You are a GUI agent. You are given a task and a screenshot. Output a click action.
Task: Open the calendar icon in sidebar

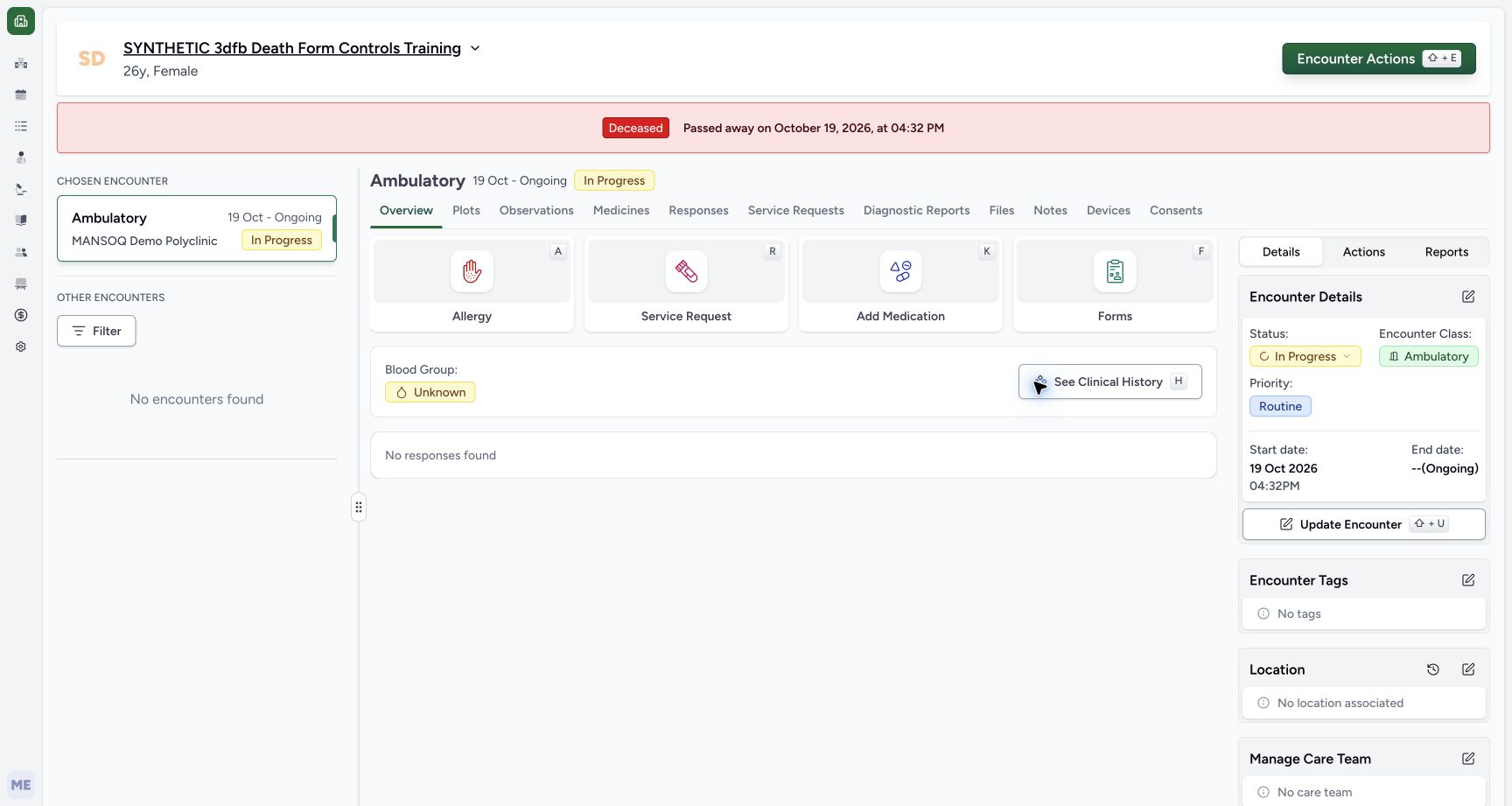[21, 95]
